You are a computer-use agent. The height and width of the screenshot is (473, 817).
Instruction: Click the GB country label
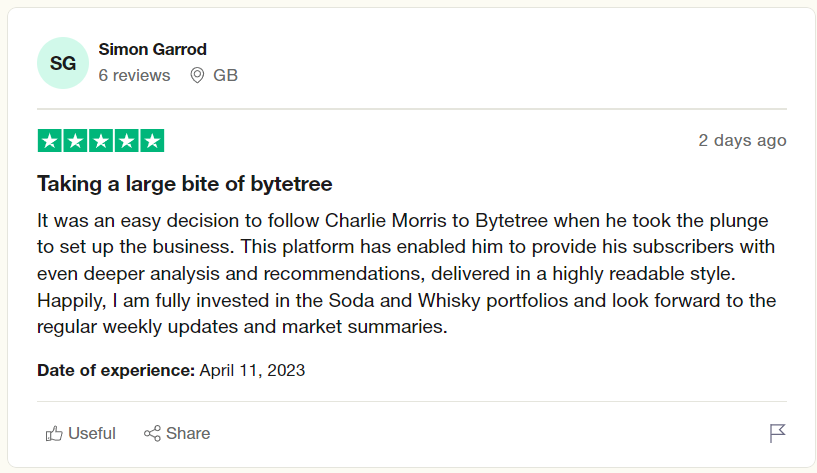(225, 75)
